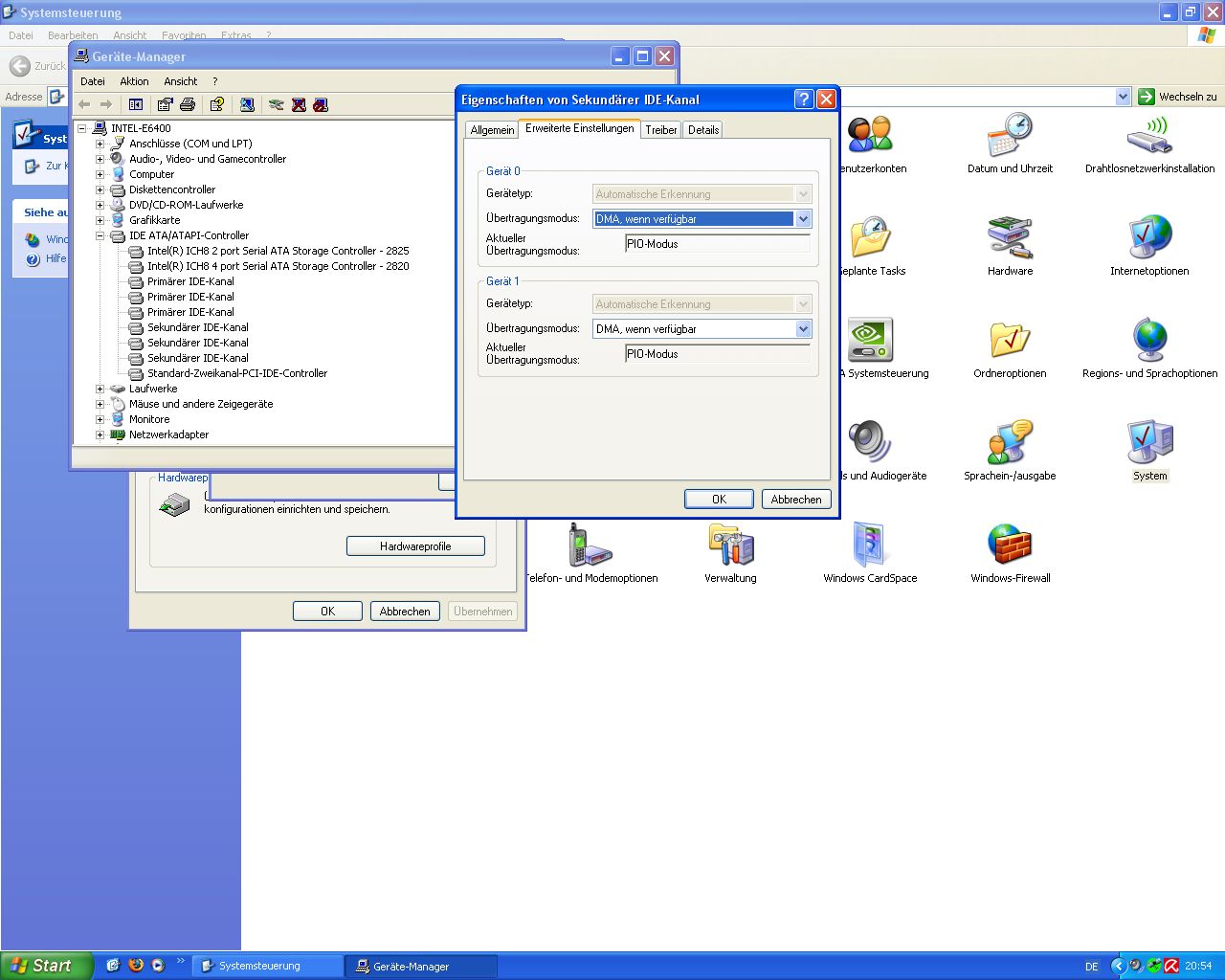Click the disable device toolbar icon

(321, 104)
